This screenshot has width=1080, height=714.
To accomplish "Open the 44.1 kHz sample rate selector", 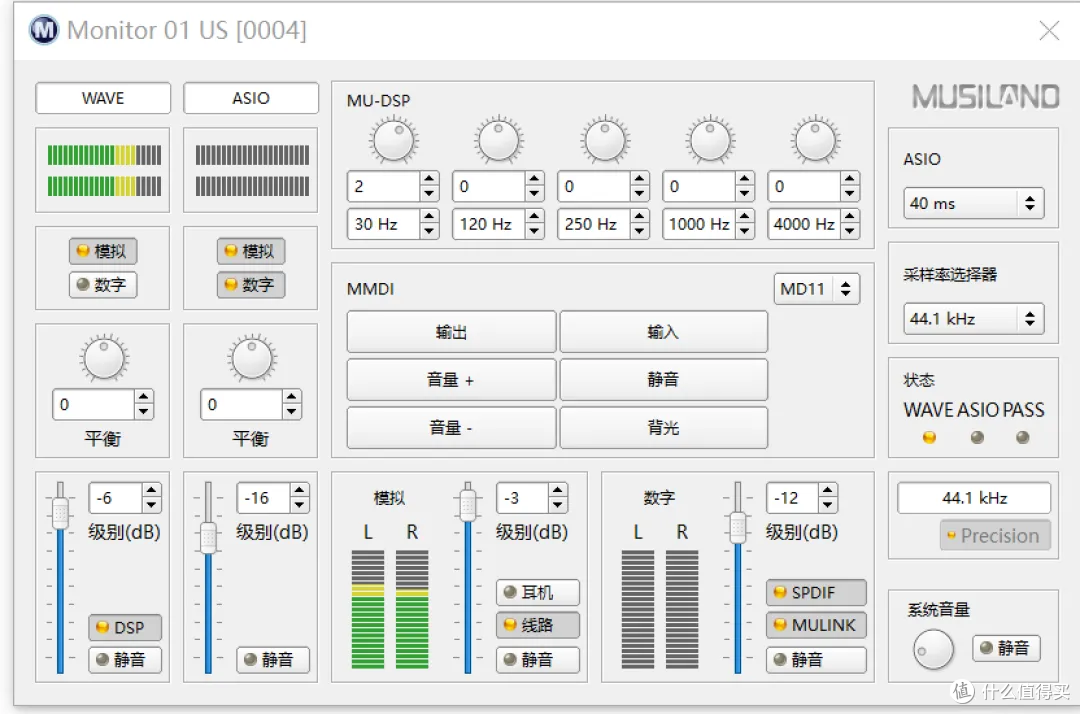I will [973, 319].
